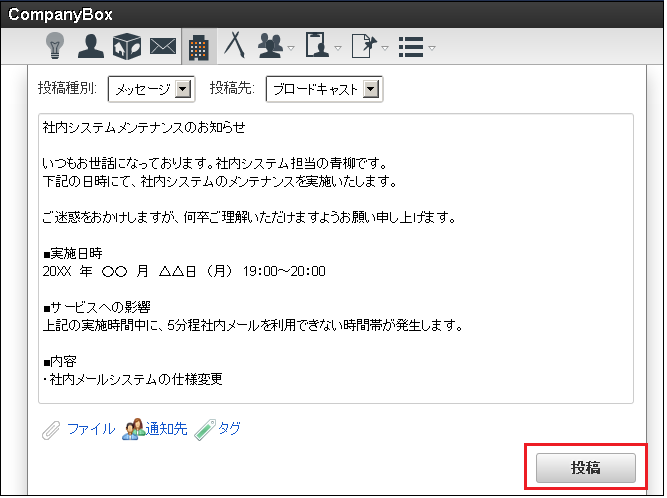667x498 pixels.
Task: Open the ファイル link
Action: click(91, 429)
